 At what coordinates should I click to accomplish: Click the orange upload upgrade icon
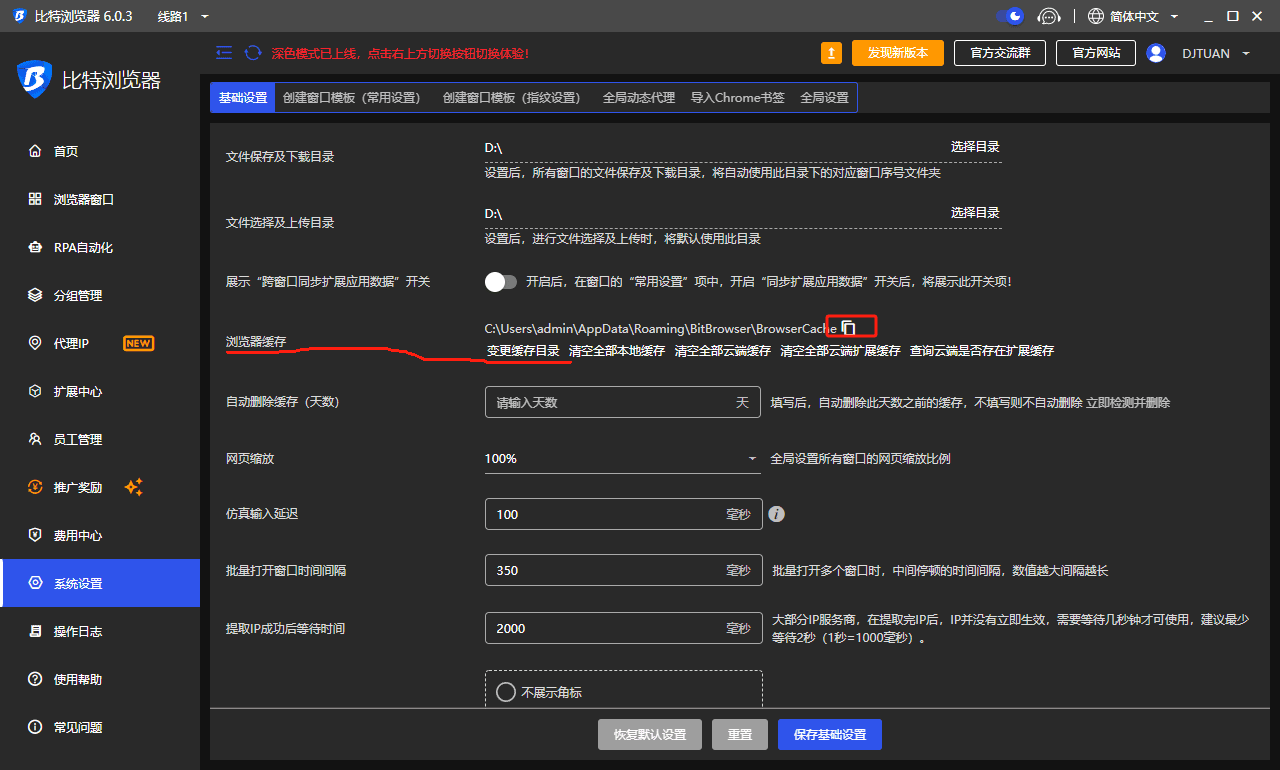click(x=831, y=53)
